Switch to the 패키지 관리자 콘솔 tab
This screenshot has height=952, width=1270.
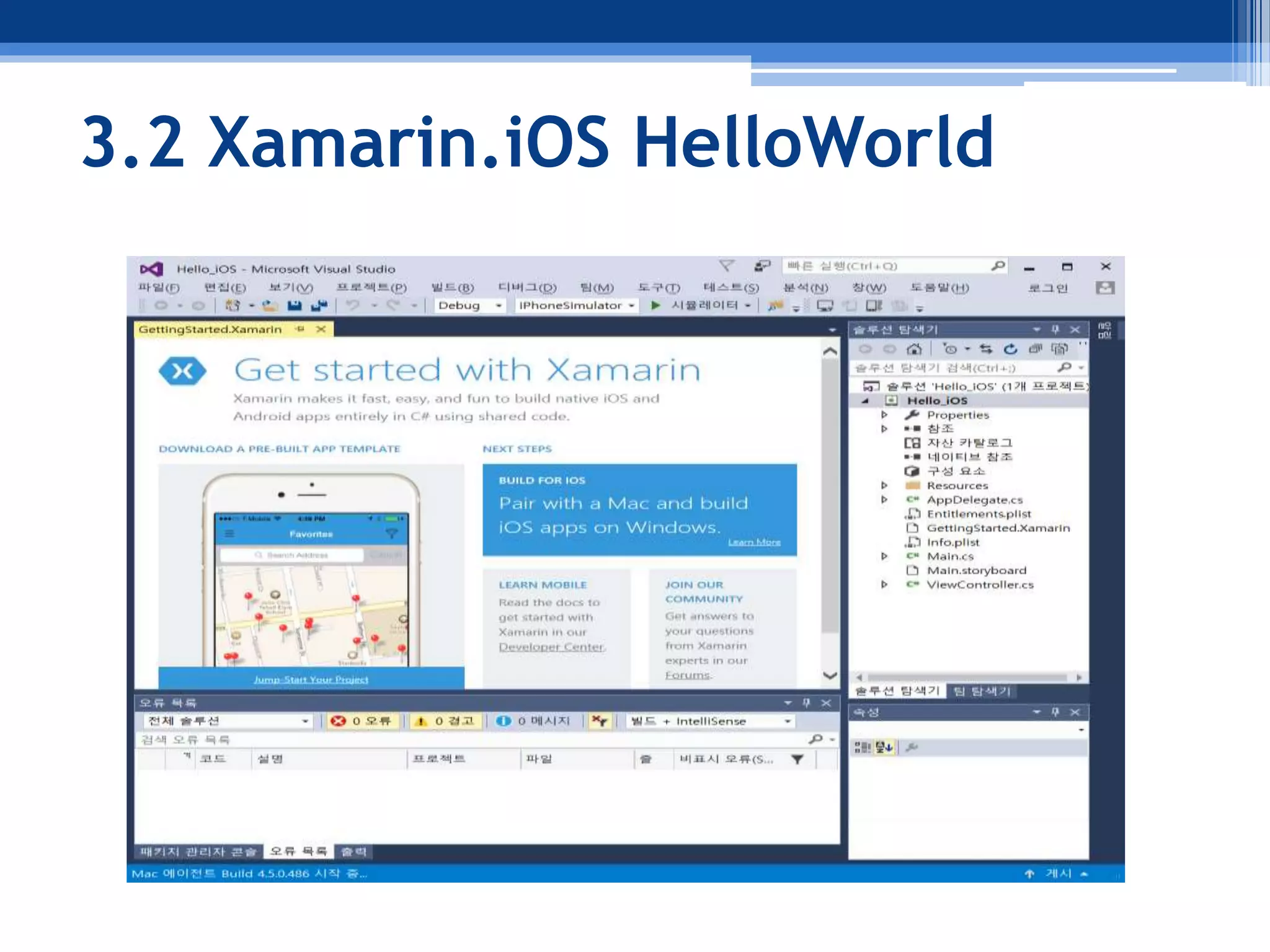[198, 852]
